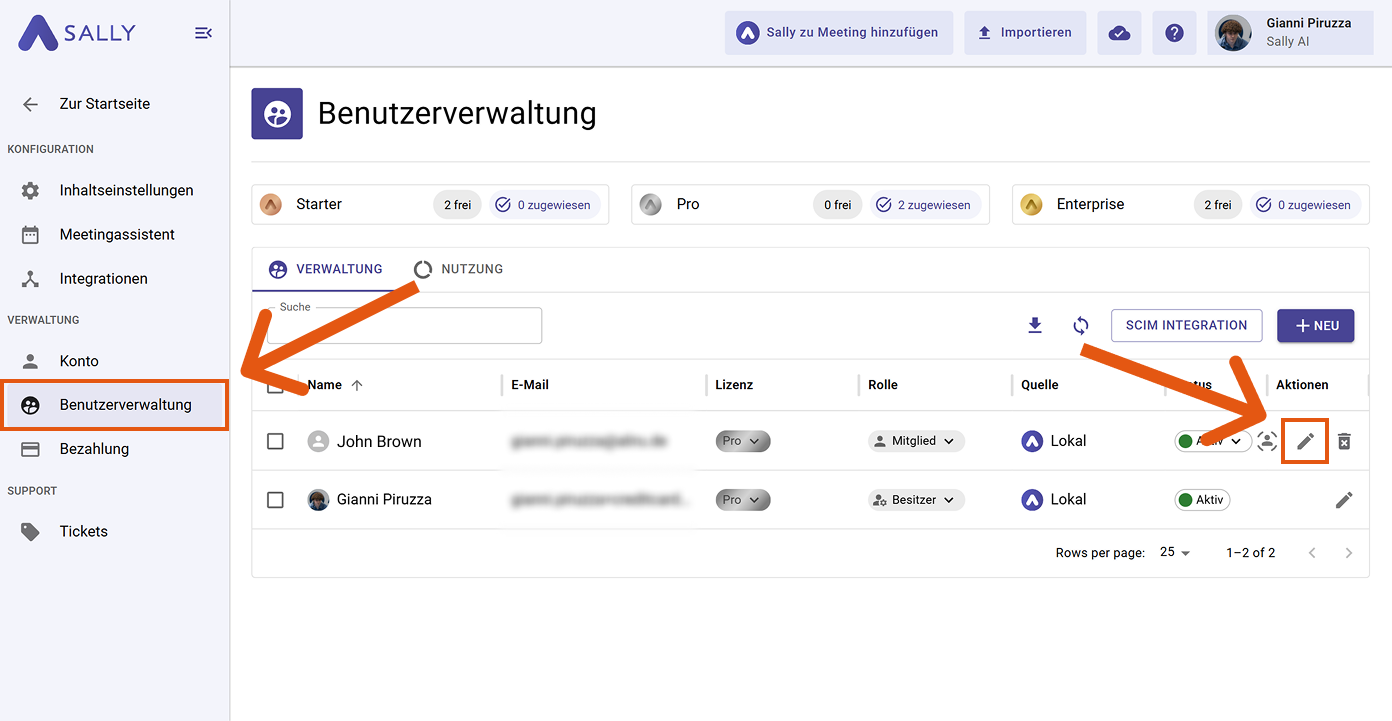
Task: Select John Brown's row checkbox
Action: 275,441
